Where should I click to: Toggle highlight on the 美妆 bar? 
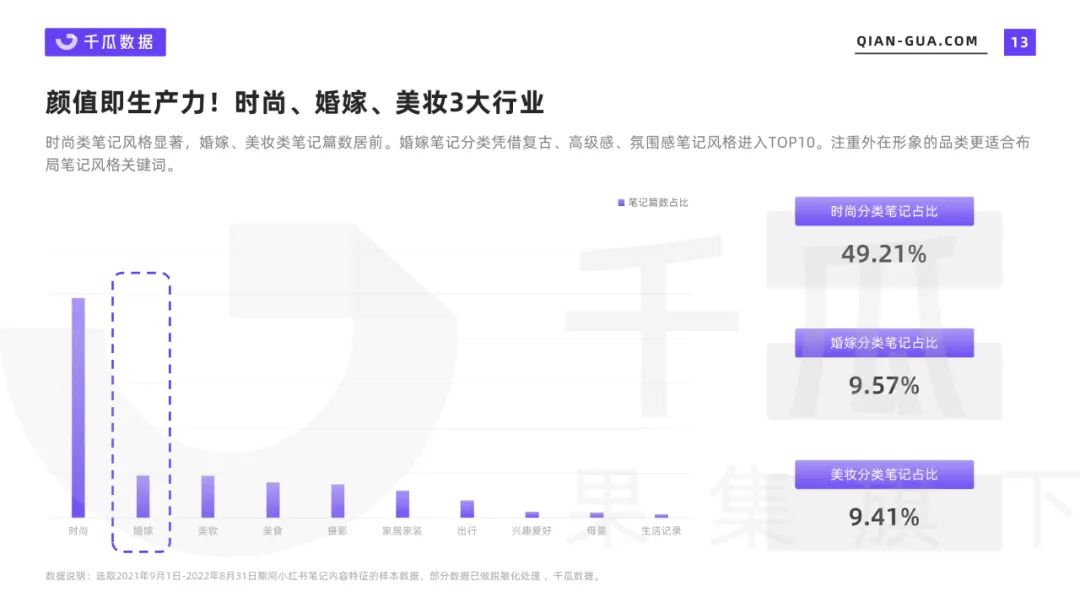[206, 495]
